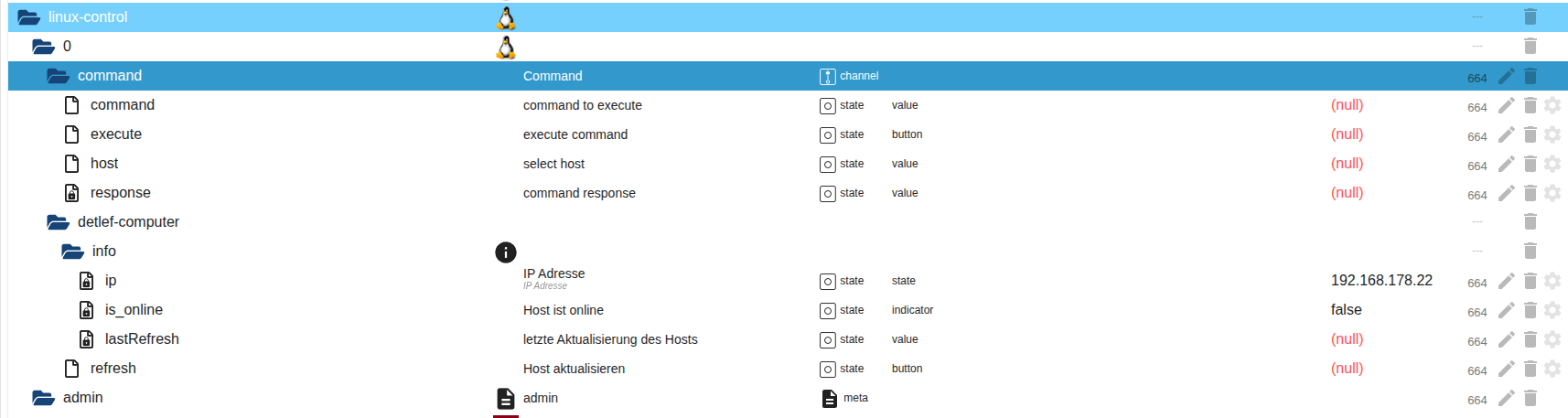Collapse the info folder

[x=72, y=252]
